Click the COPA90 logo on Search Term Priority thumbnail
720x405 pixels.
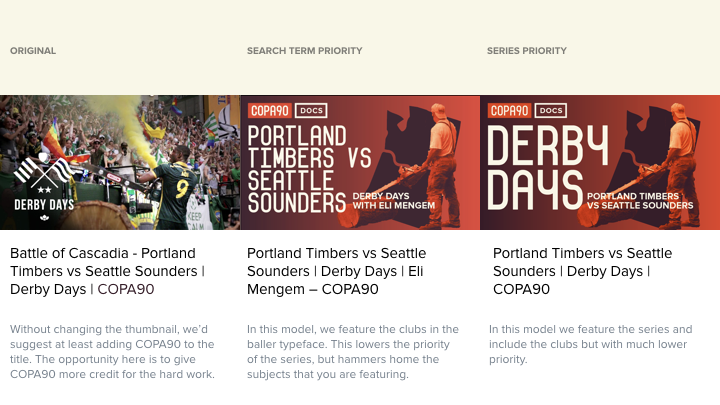[270, 111]
